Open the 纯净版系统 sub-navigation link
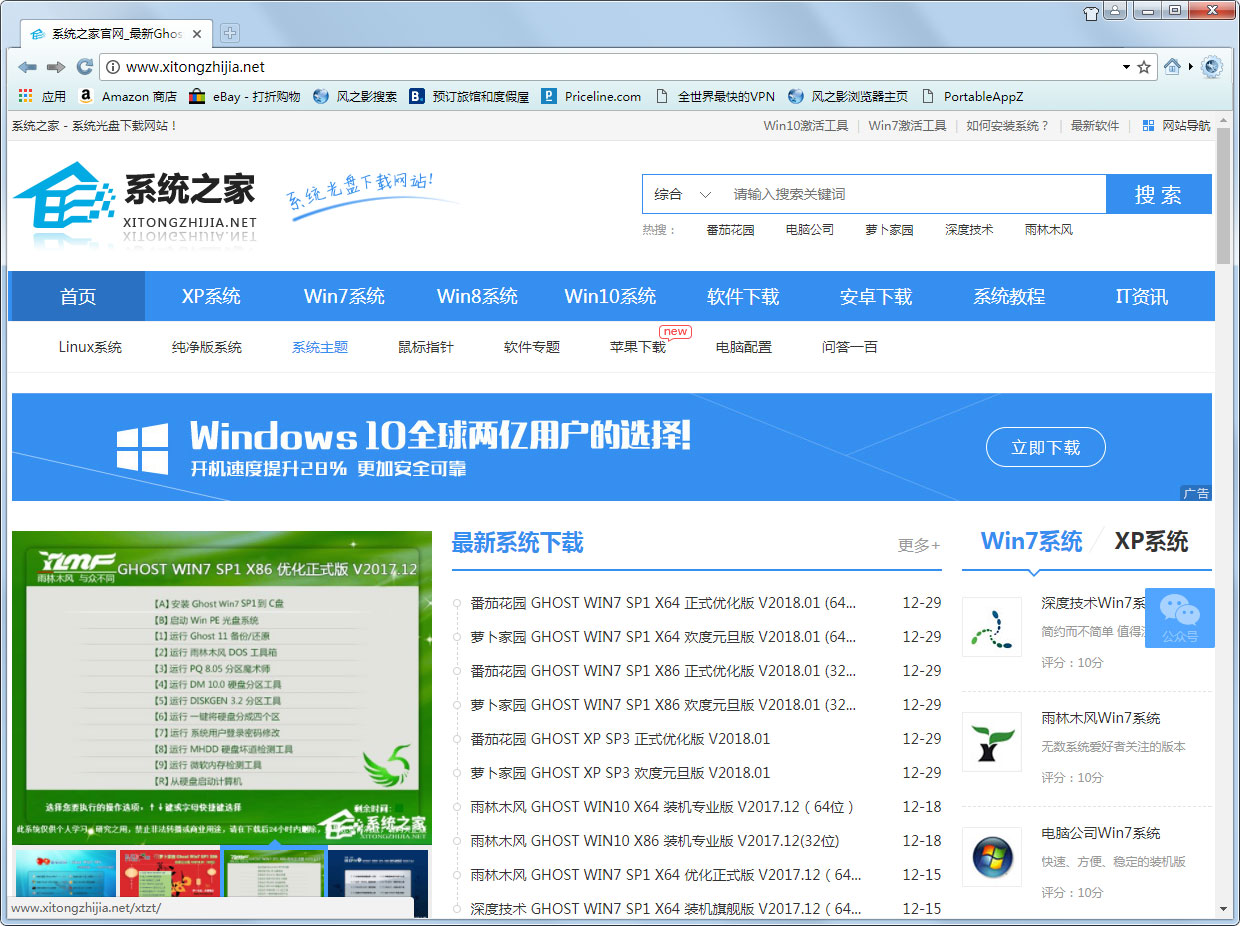The height and width of the screenshot is (926, 1240). point(207,347)
